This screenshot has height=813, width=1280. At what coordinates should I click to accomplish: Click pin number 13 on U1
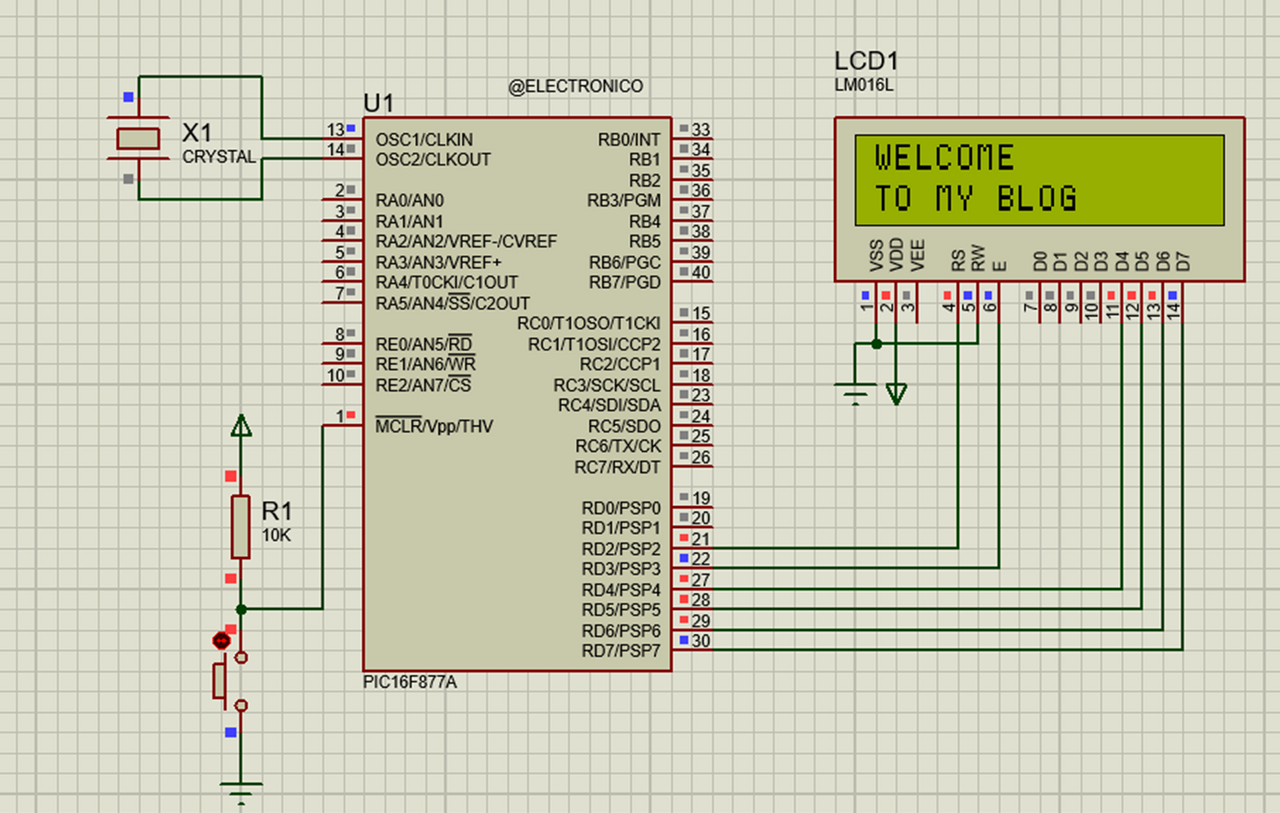coord(335,130)
